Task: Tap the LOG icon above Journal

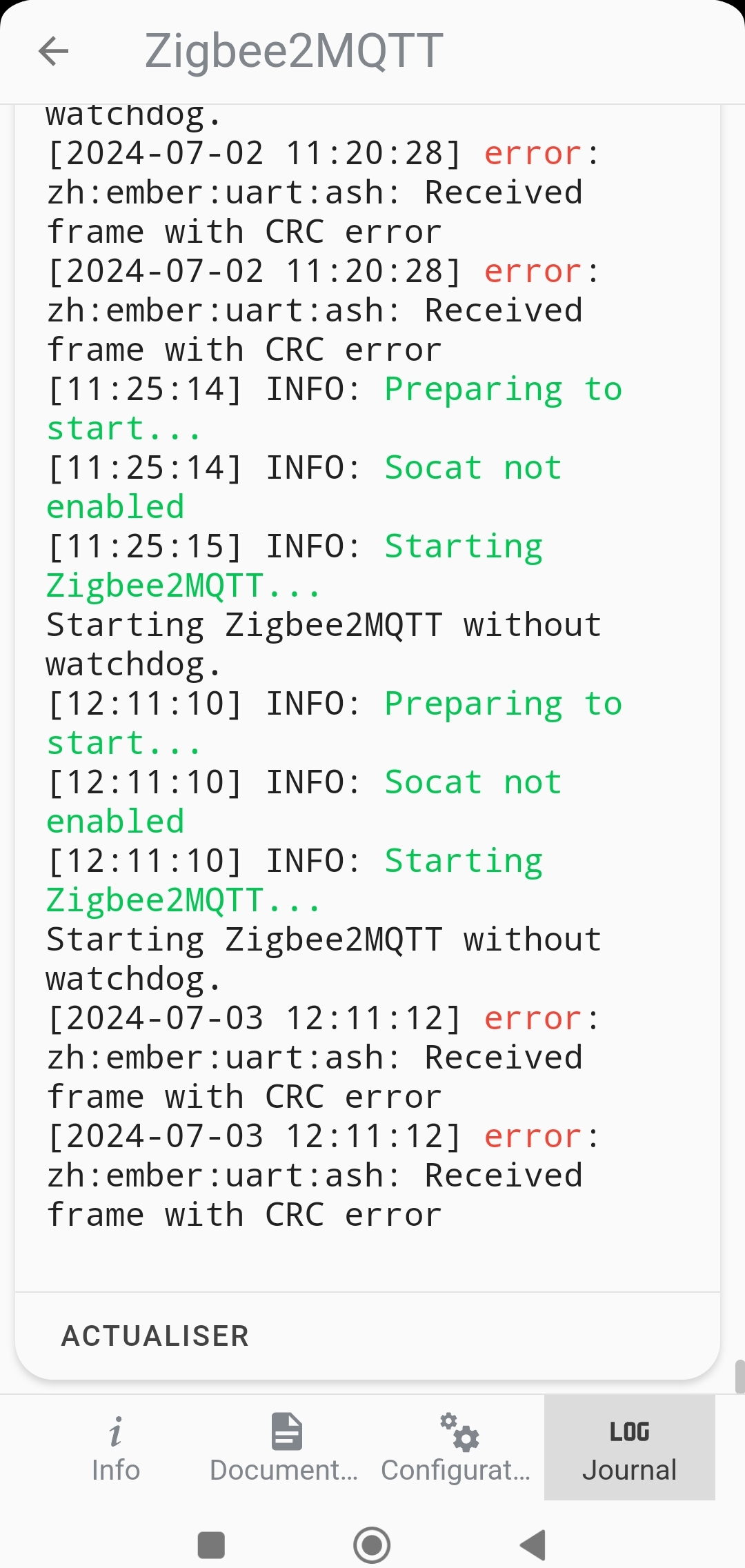Action: tap(629, 1432)
